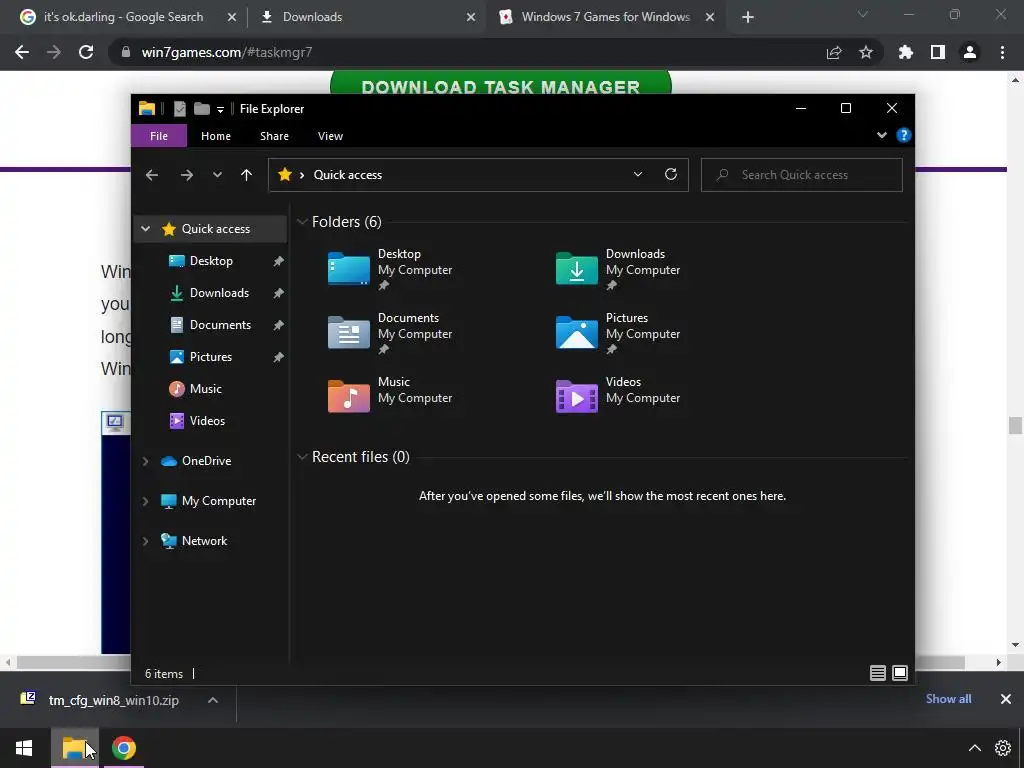
Task: Collapse the Recent files (0) group
Action: (302, 457)
